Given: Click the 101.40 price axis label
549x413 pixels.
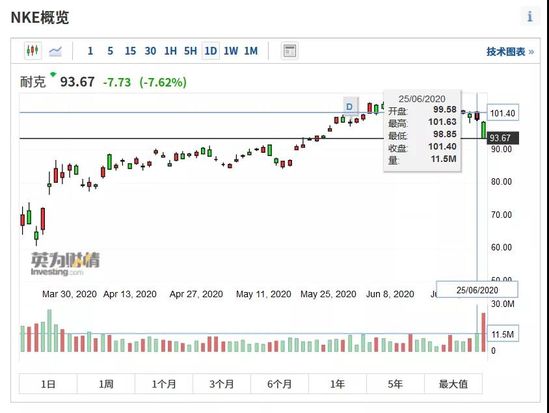Looking at the screenshot, I should (503, 113).
